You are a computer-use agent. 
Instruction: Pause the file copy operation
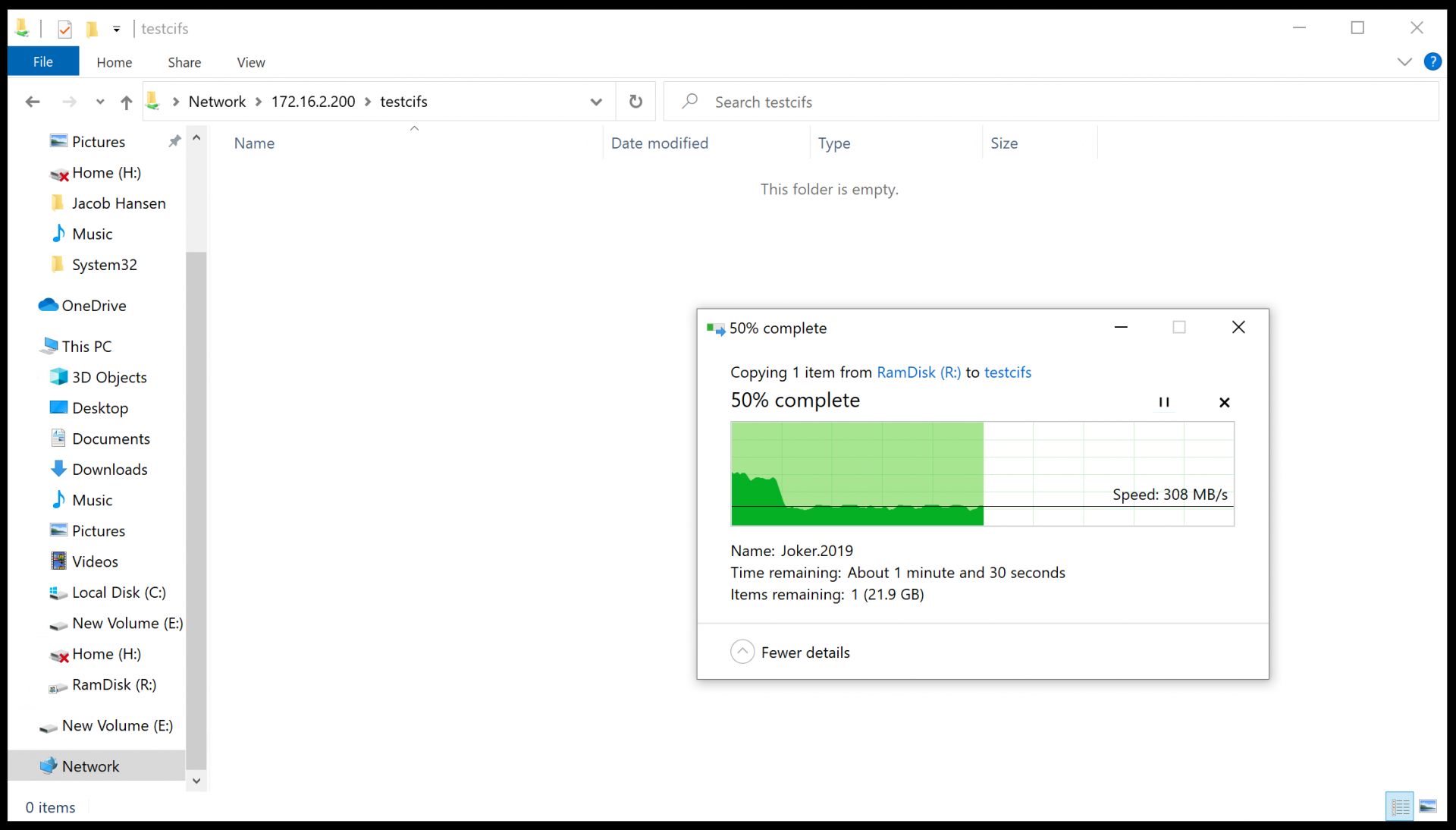pos(1164,402)
